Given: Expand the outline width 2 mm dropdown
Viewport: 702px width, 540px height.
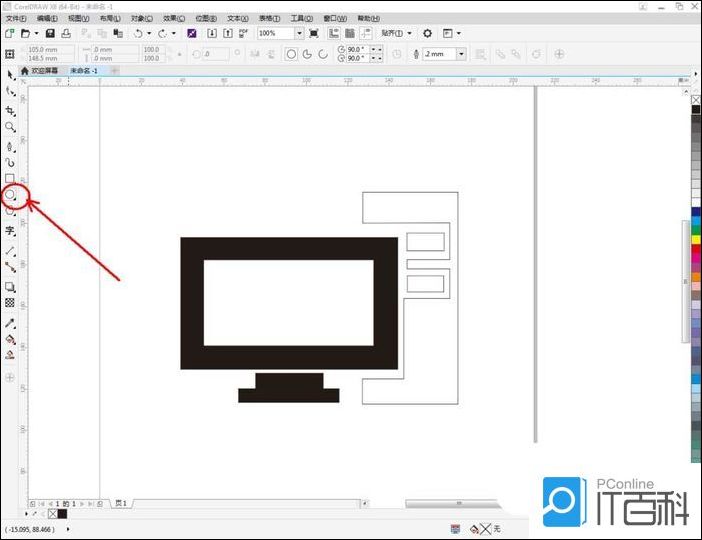Looking at the screenshot, I should 461,54.
